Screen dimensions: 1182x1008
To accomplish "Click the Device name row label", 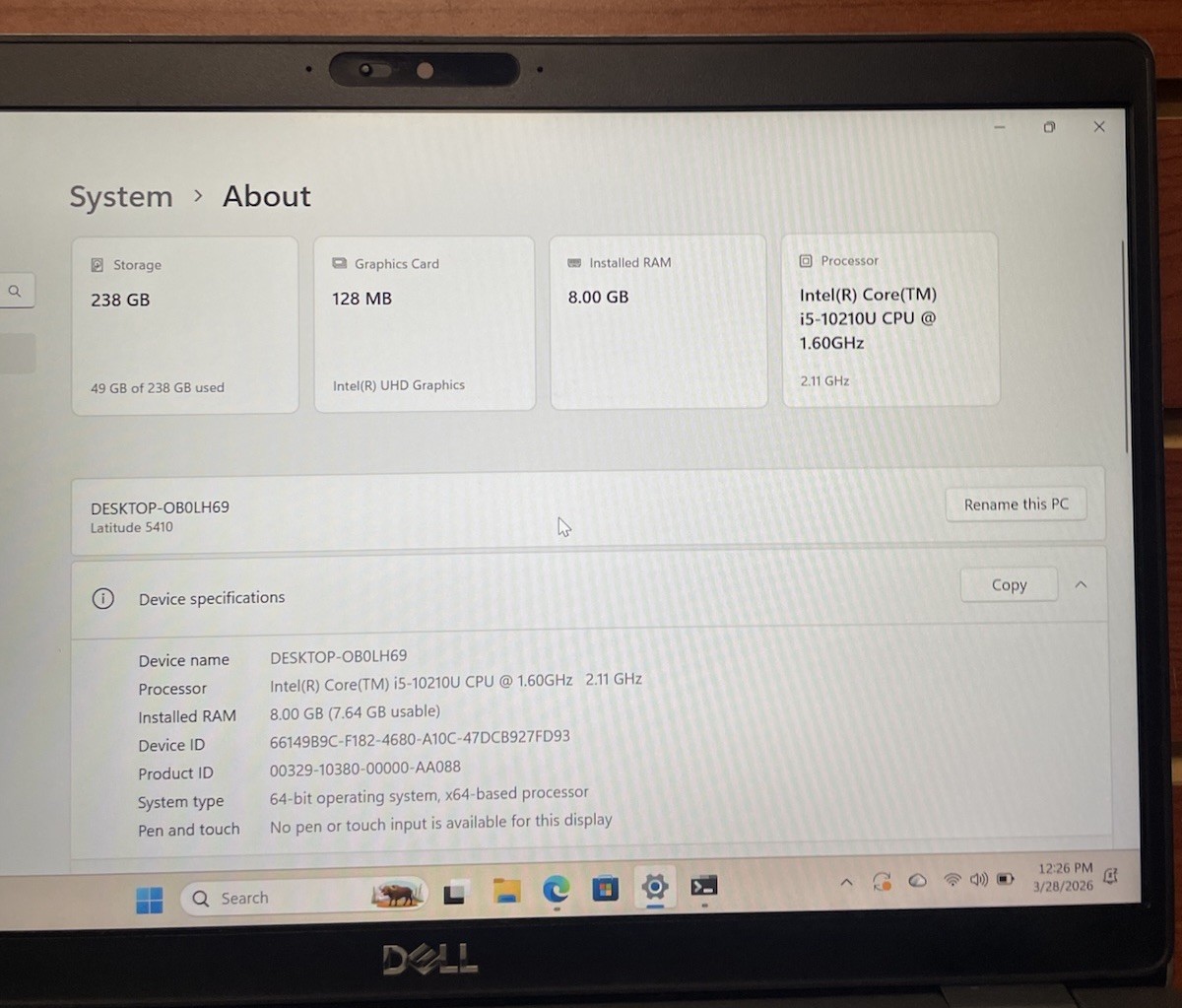I will (183, 660).
